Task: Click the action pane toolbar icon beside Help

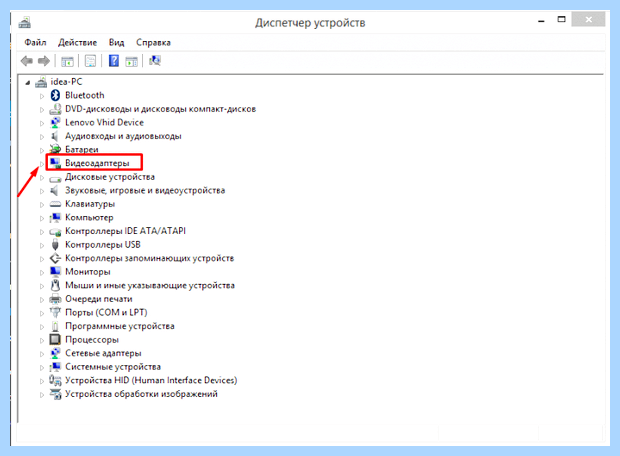Action: click(131, 61)
